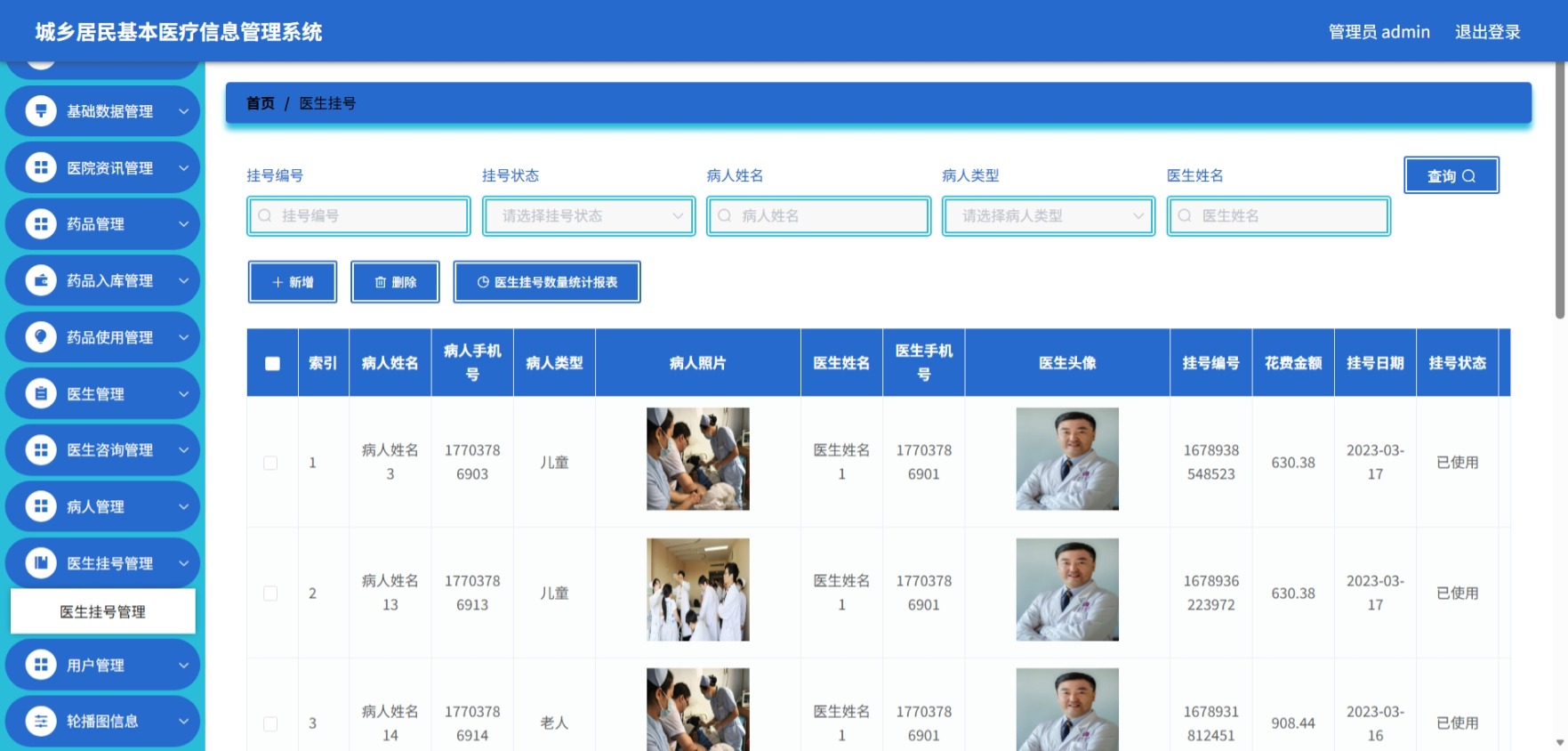Click the 病人管理 grid icon

tap(41, 506)
